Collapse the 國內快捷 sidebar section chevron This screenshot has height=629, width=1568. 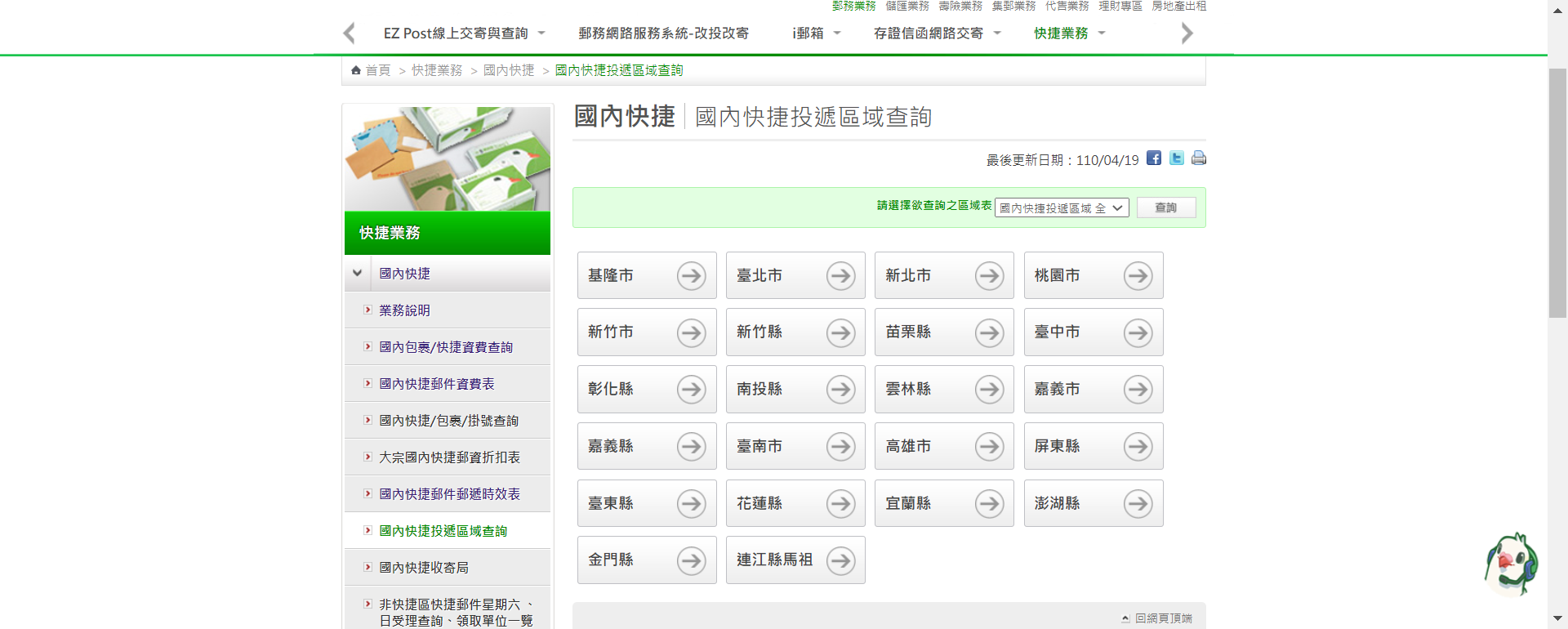pos(357,273)
